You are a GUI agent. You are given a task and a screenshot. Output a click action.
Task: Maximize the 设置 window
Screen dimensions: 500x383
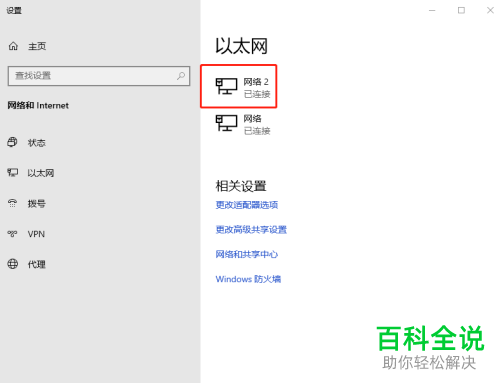[x=461, y=11]
